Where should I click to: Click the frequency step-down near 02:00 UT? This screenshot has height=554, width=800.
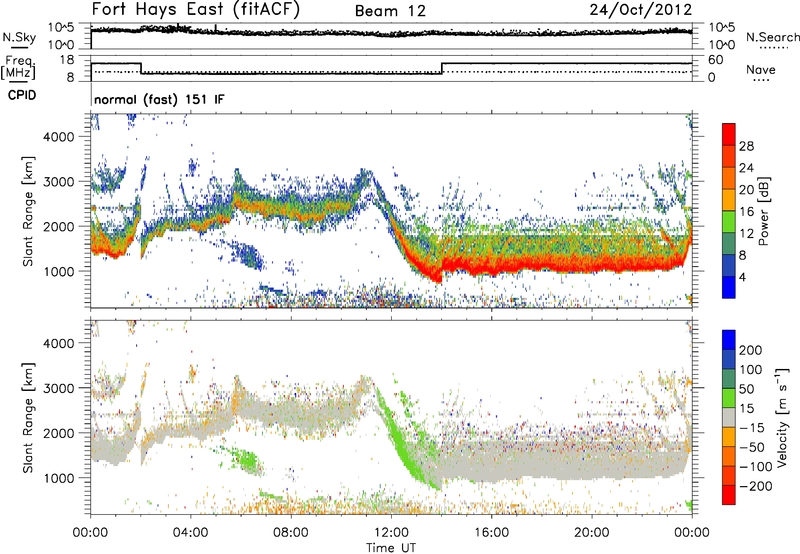(141, 68)
